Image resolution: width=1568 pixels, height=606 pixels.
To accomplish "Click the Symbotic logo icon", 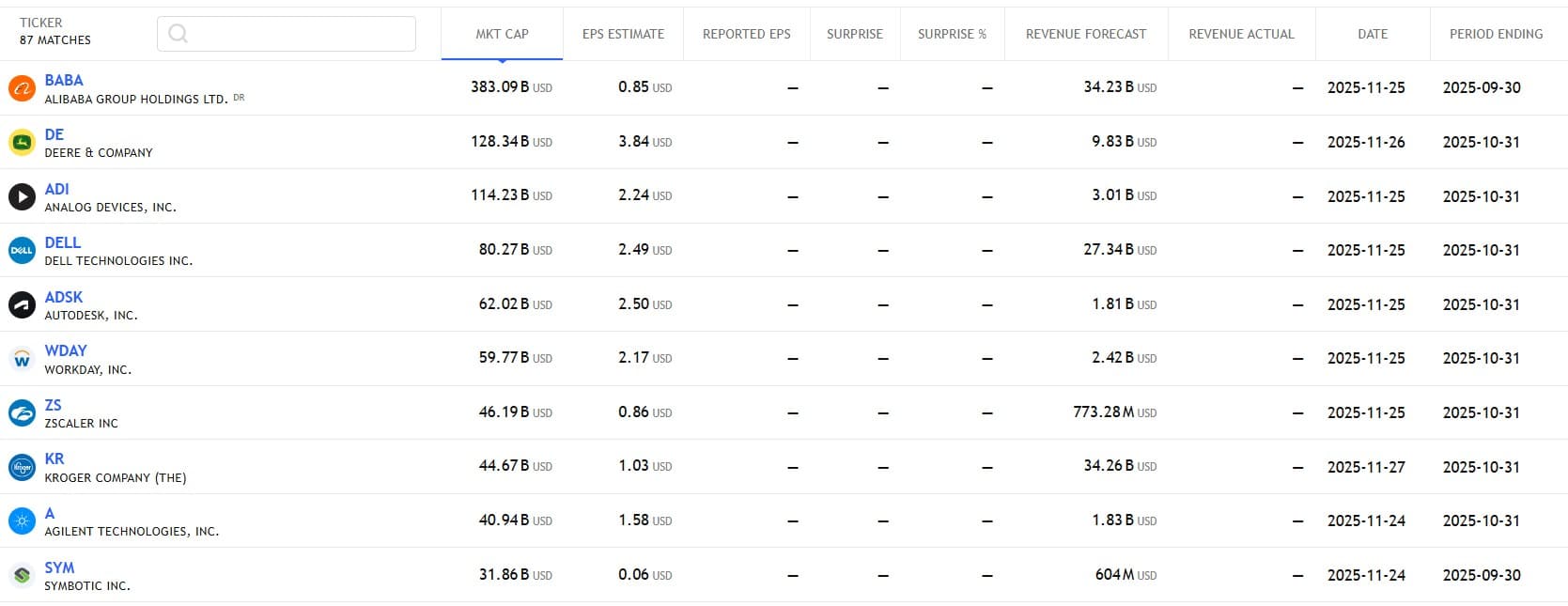I will 22,575.
